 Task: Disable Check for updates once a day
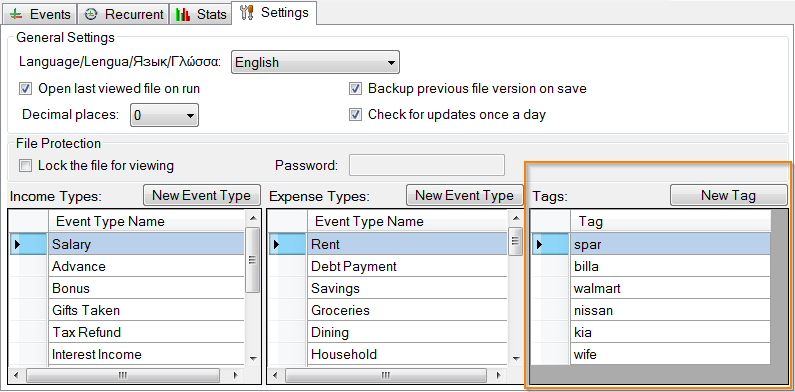(355, 115)
